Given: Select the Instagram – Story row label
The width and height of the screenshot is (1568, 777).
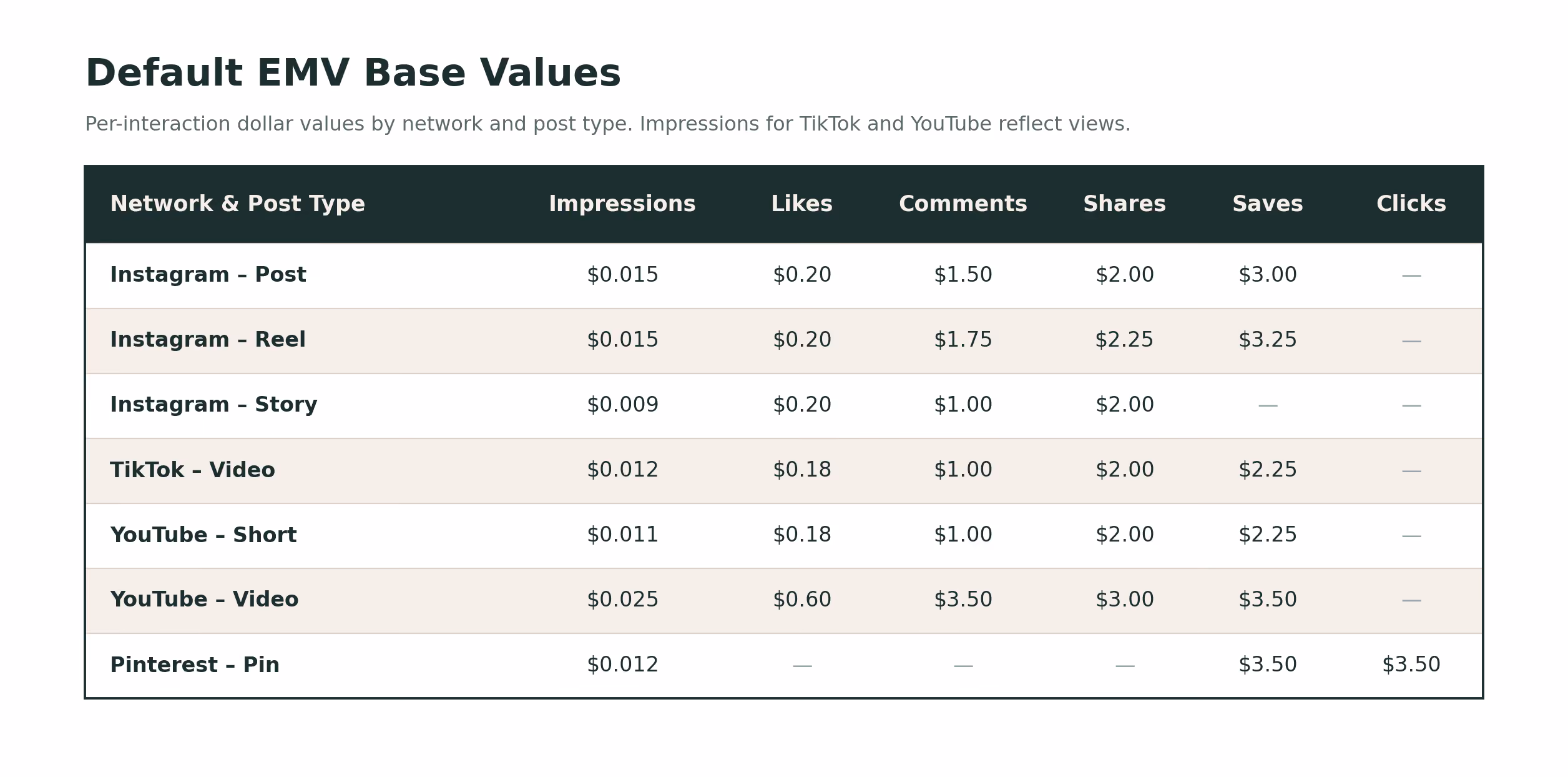Looking at the screenshot, I should tap(213, 405).
